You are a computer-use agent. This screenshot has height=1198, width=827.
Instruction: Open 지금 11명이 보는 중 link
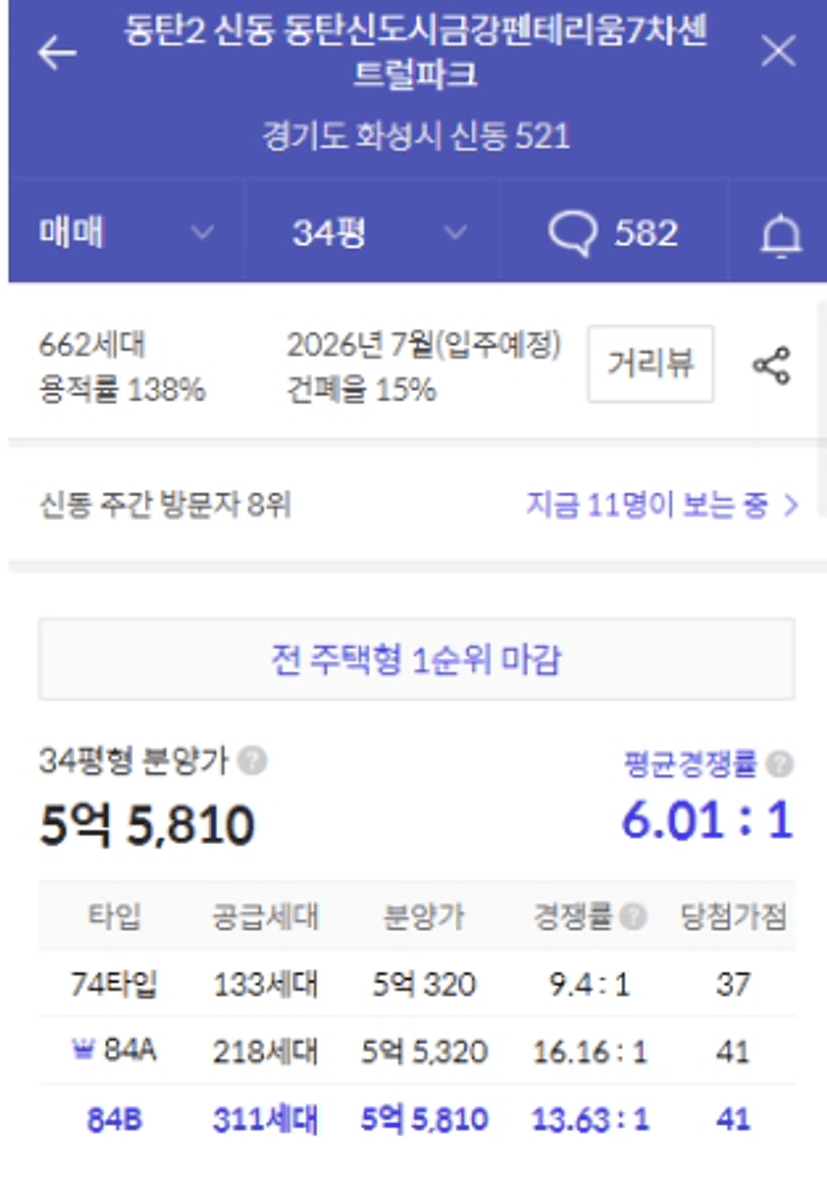(662, 504)
